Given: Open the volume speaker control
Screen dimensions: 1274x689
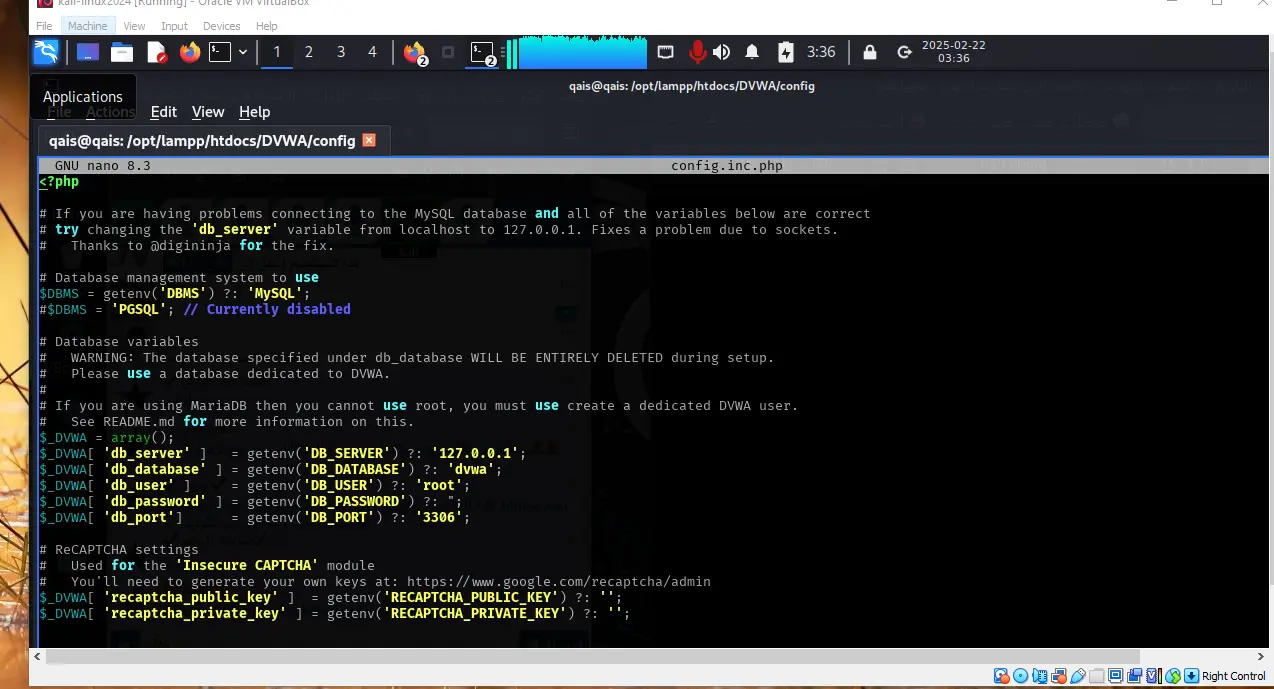Looking at the screenshot, I should (721, 52).
